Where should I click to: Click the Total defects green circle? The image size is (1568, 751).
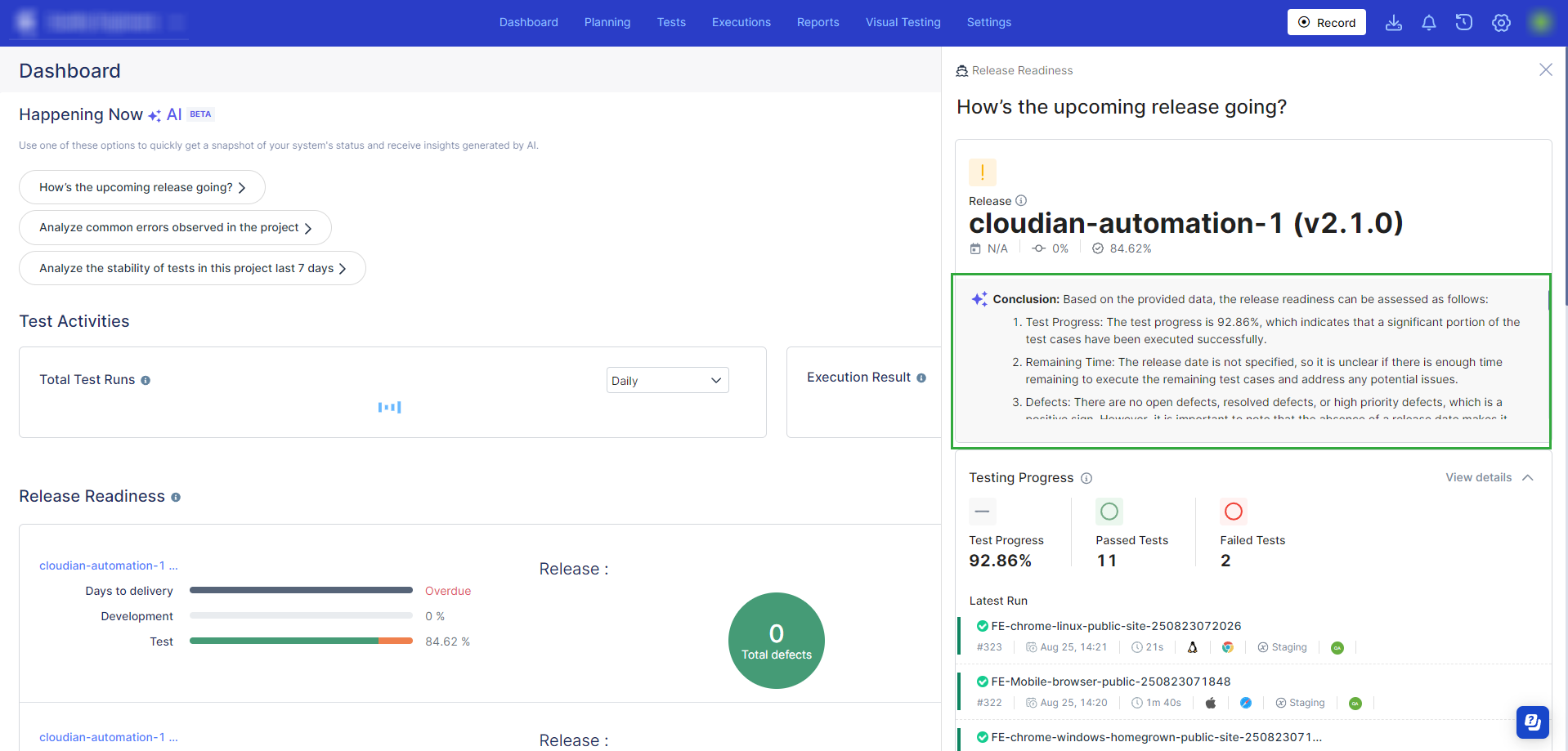click(776, 641)
